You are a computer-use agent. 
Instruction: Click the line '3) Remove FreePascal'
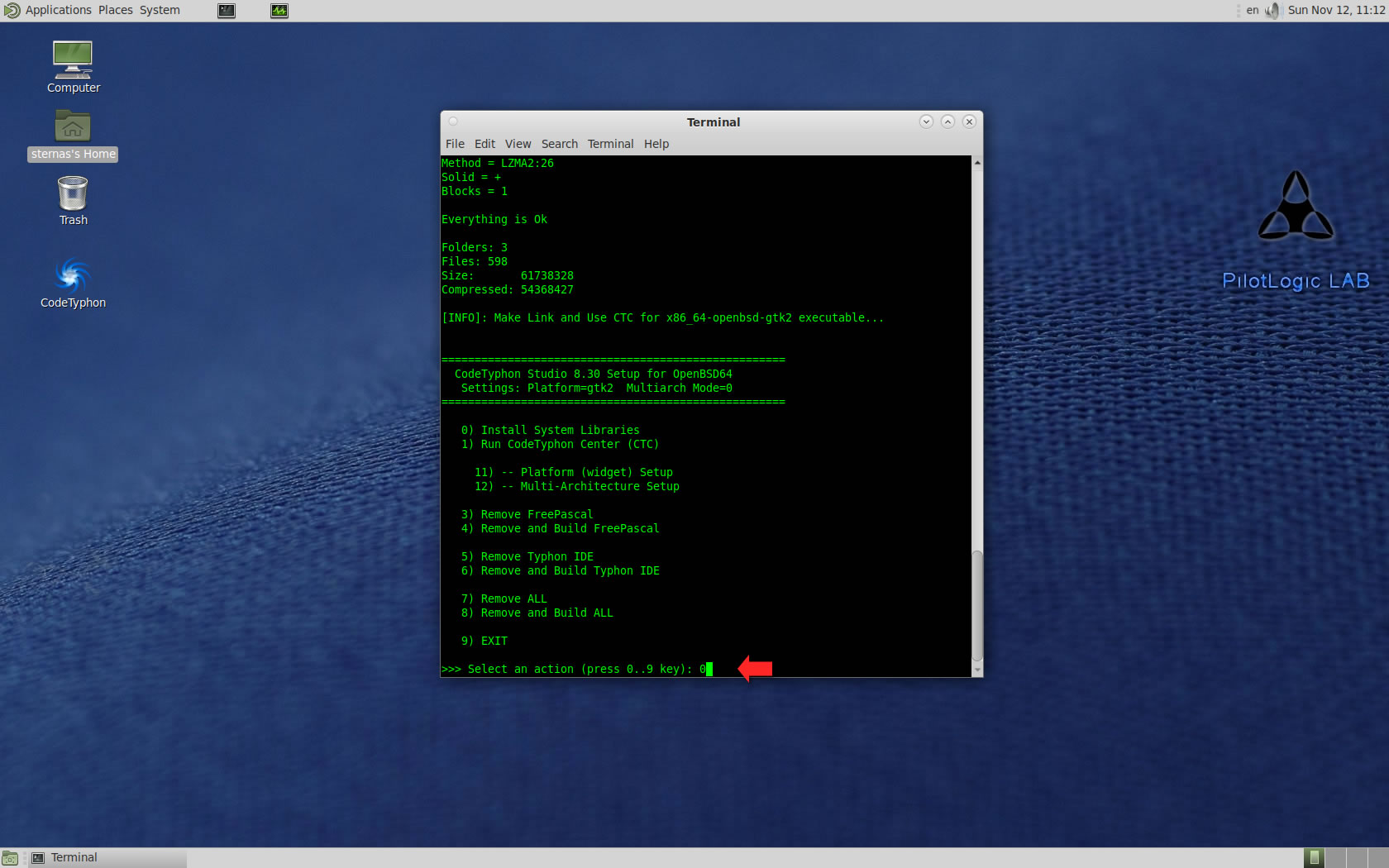tap(527, 514)
